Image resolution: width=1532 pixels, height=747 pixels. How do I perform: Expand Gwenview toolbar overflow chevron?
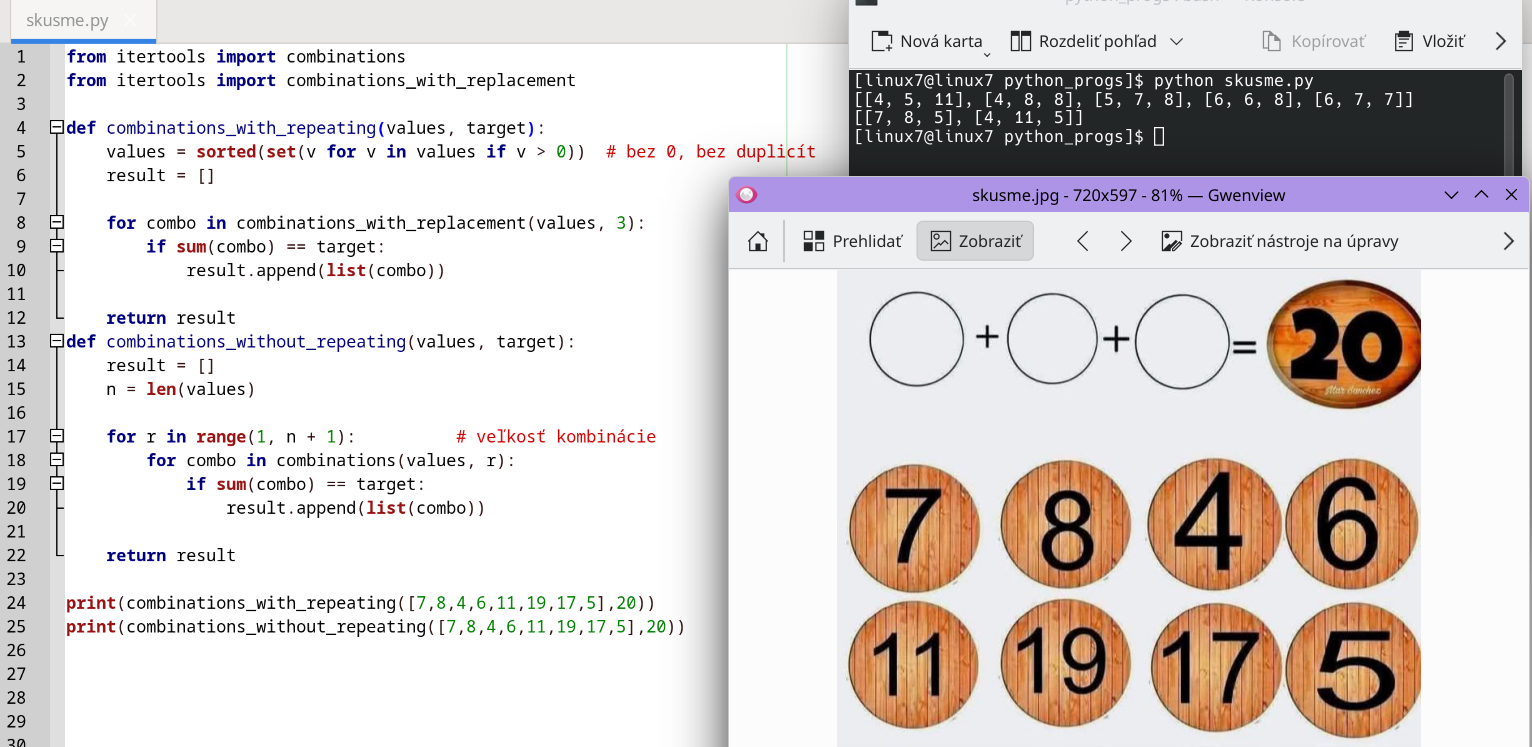point(1509,241)
